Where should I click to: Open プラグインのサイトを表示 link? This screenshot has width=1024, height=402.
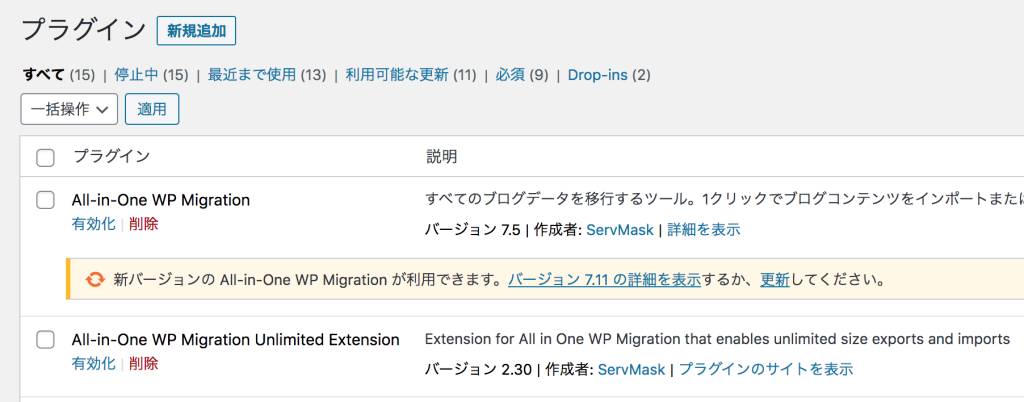click(766, 370)
